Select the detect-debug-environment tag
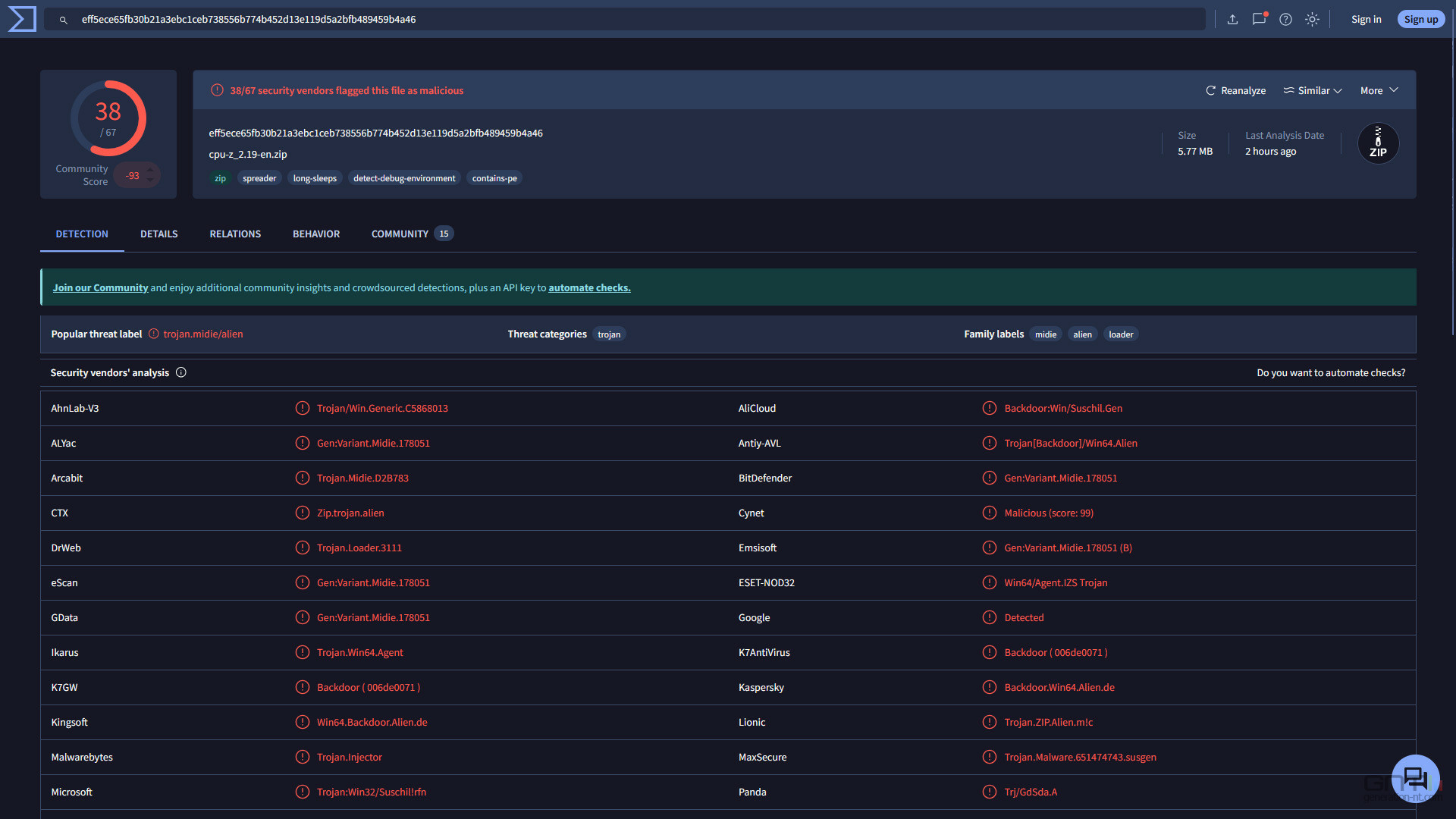Screen dimensions: 1456x819 [x=404, y=178]
